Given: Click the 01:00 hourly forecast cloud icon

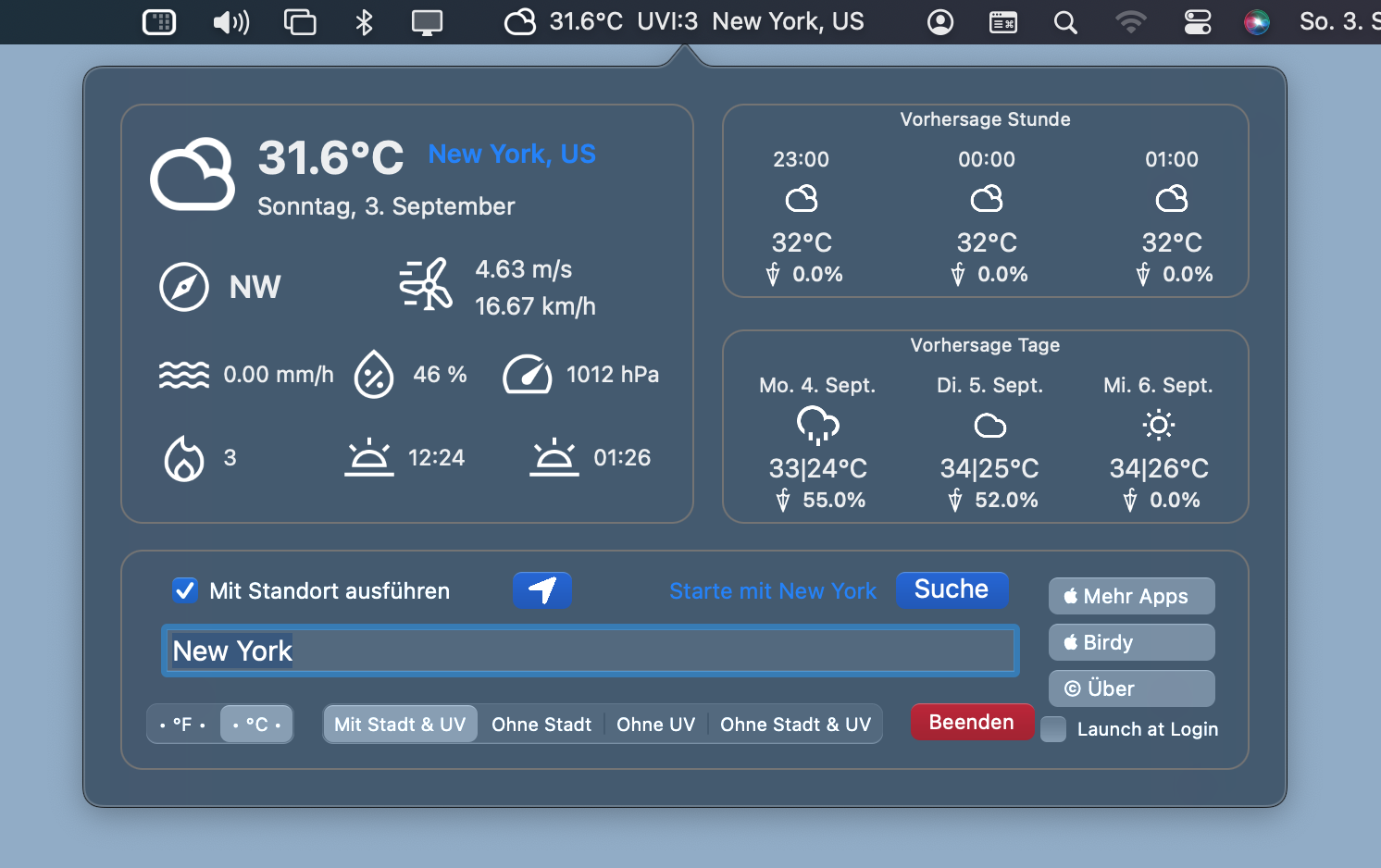Looking at the screenshot, I should tap(1172, 199).
